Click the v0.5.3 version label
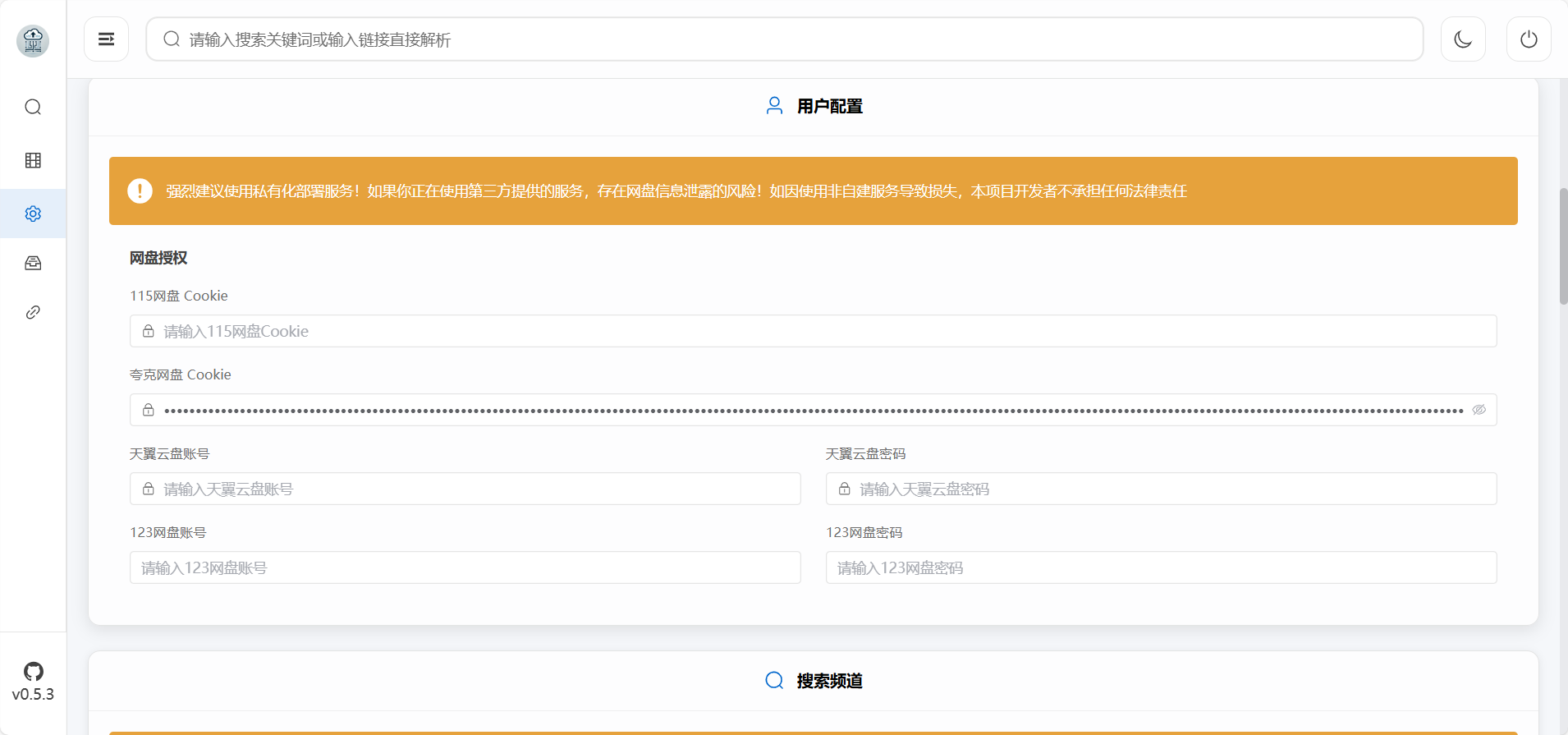 pyautogui.click(x=33, y=694)
